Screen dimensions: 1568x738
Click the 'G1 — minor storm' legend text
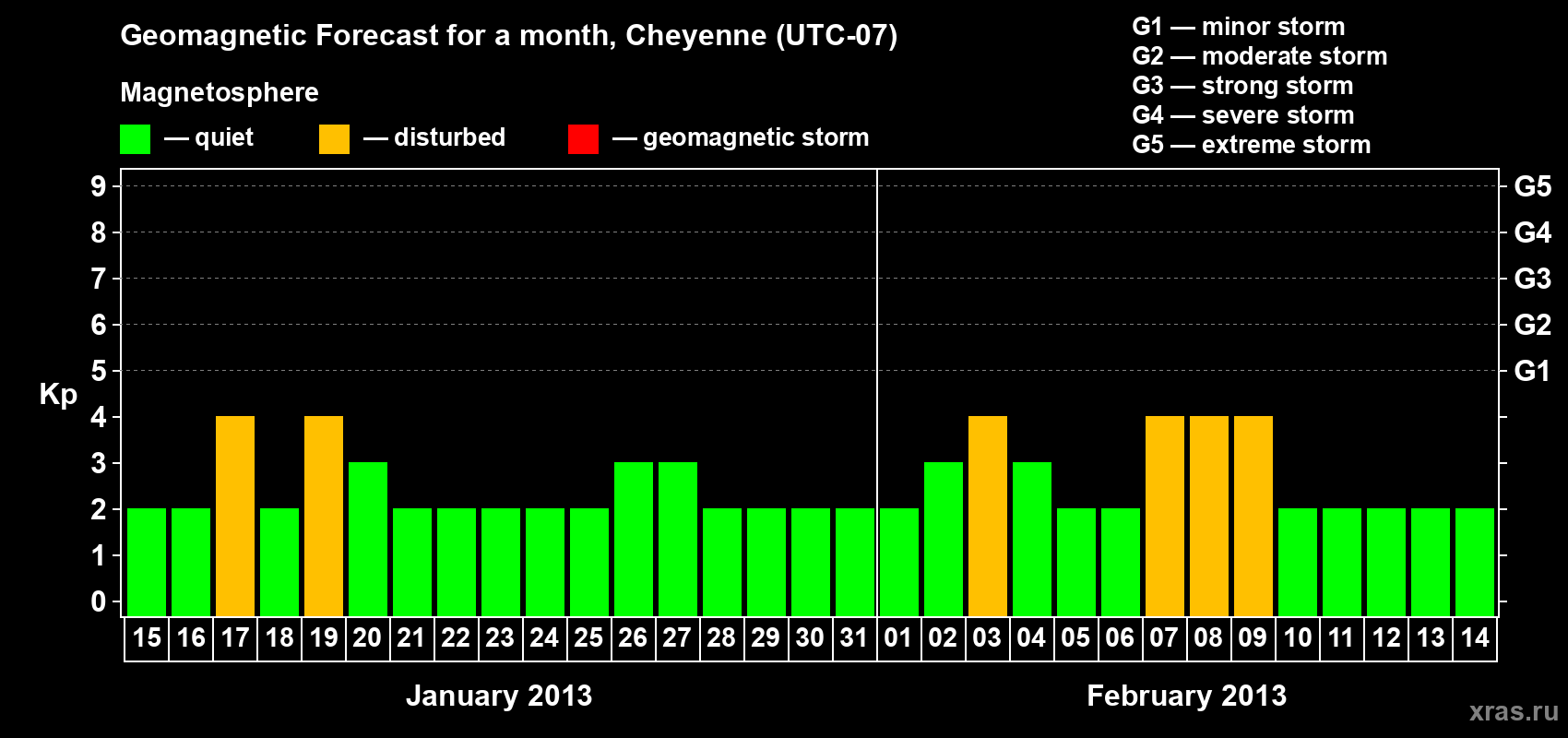click(1239, 27)
